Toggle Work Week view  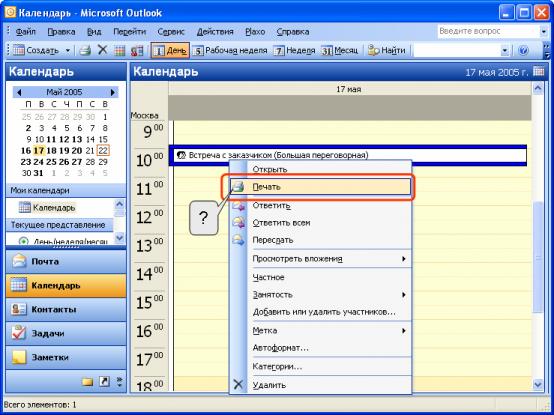click(230, 51)
